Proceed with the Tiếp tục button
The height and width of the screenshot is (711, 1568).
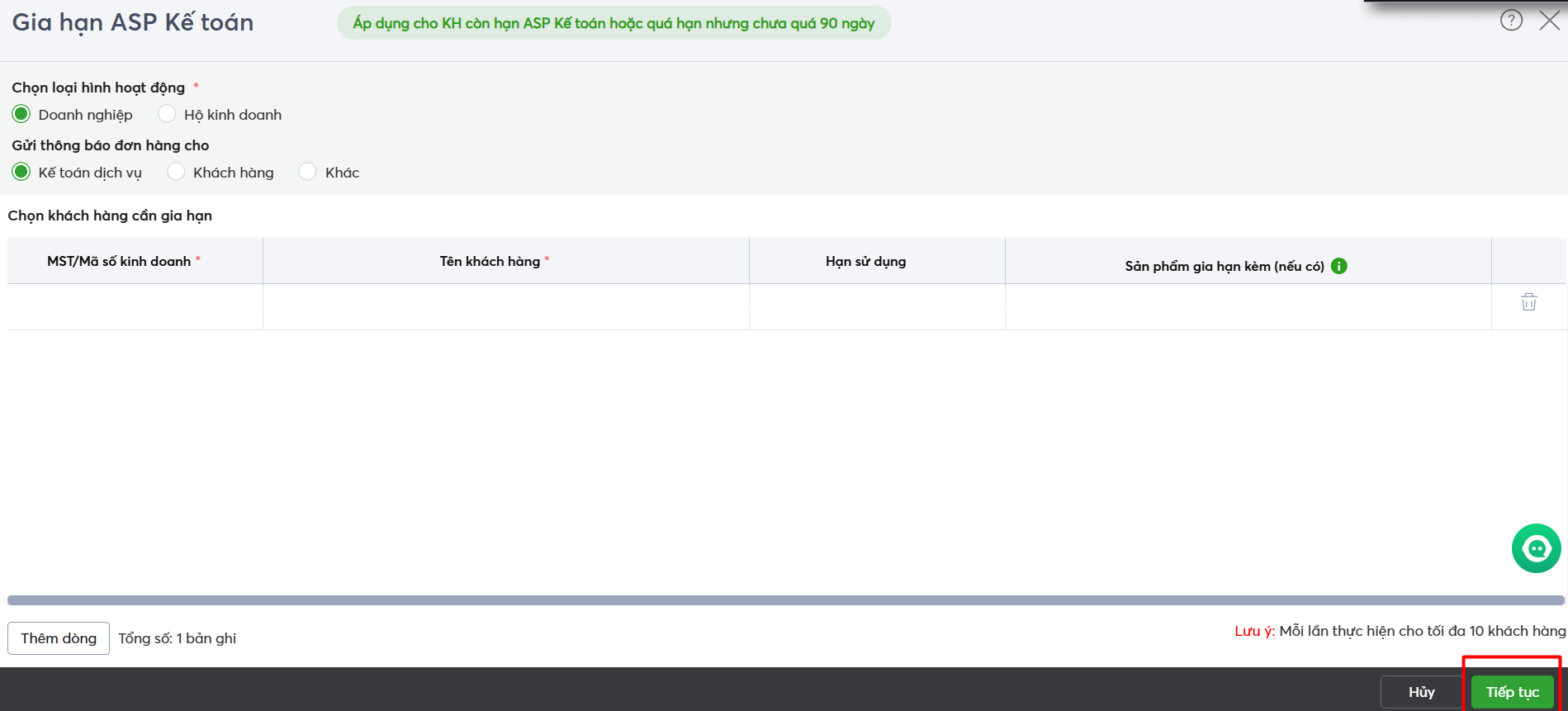(x=1512, y=692)
